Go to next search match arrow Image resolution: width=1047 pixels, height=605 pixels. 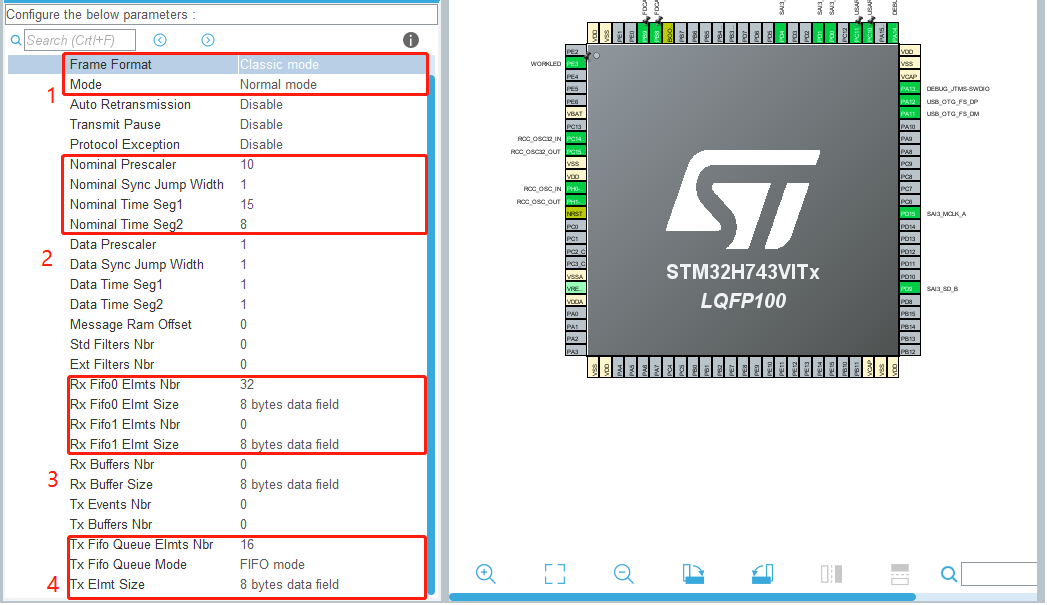click(x=208, y=39)
